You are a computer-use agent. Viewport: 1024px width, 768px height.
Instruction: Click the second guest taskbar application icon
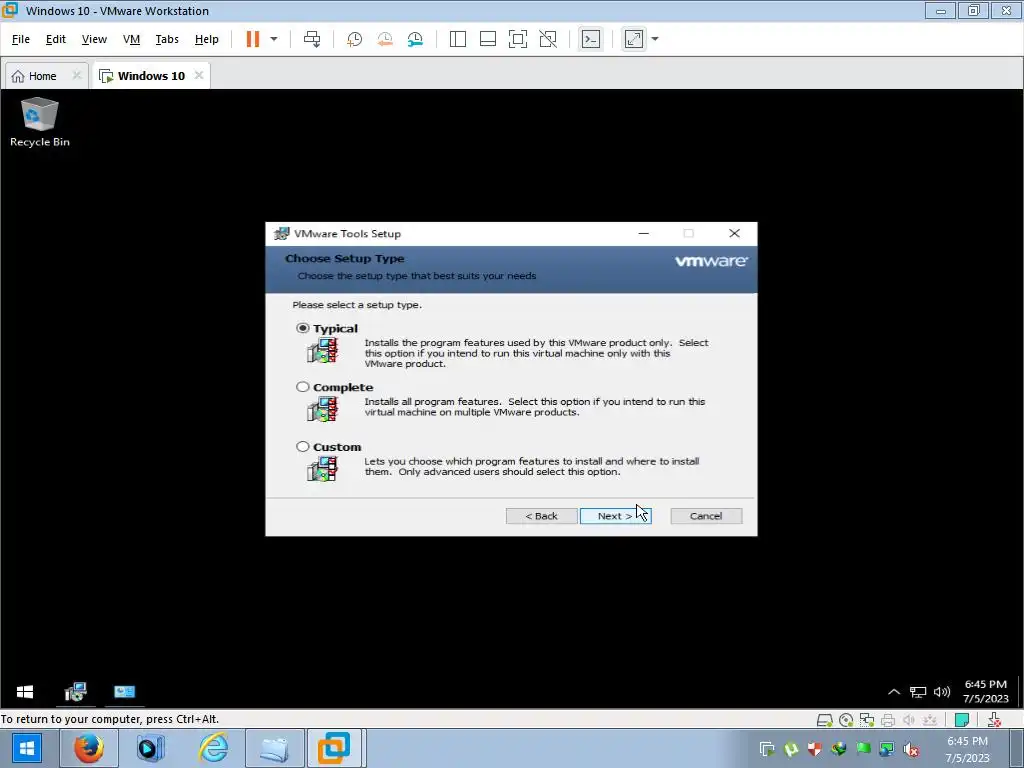pyautogui.click(x=124, y=692)
